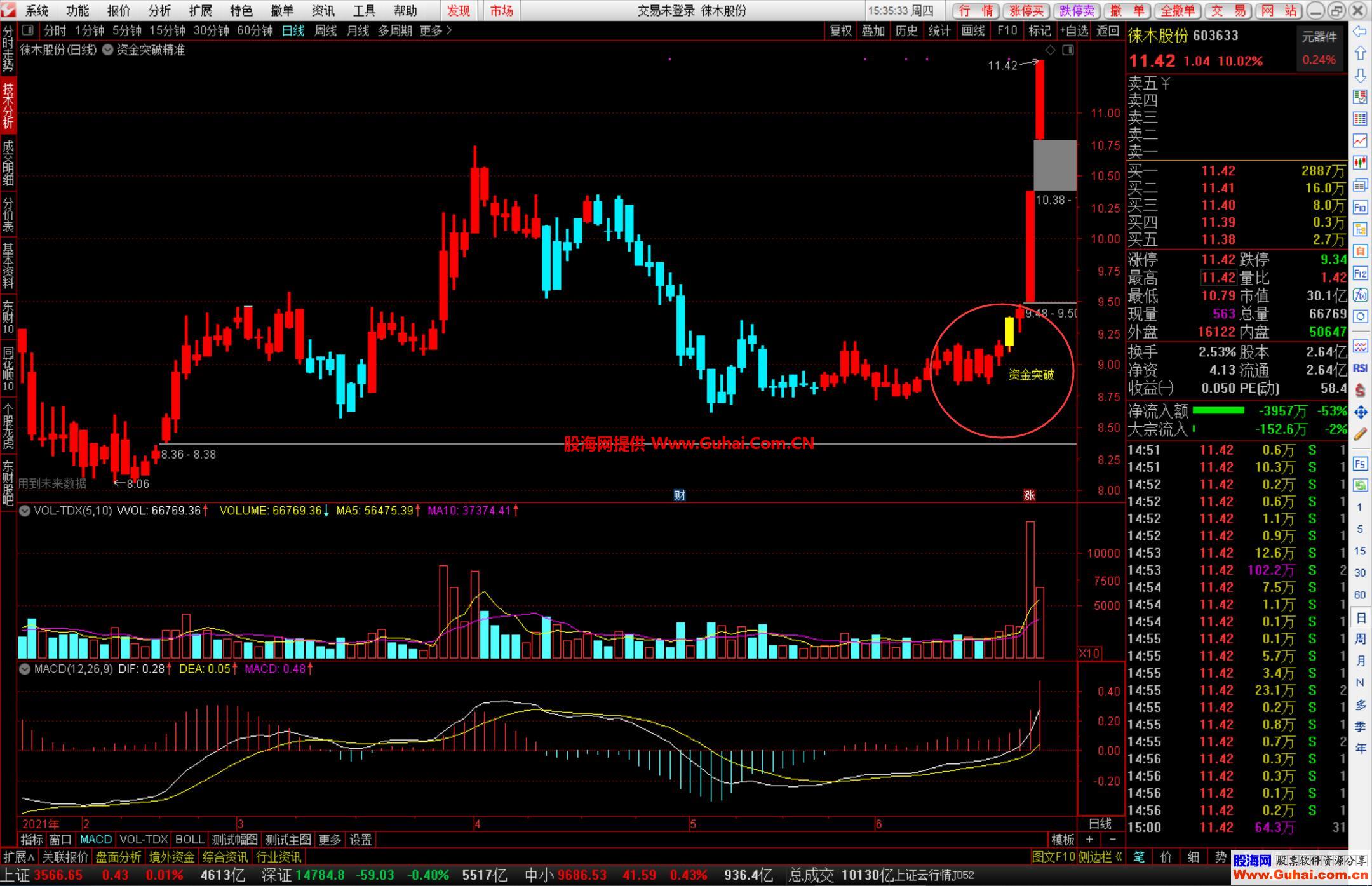
Task: Collapse the 侧边栏 sidebar toggle
Action: point(1101,857)
